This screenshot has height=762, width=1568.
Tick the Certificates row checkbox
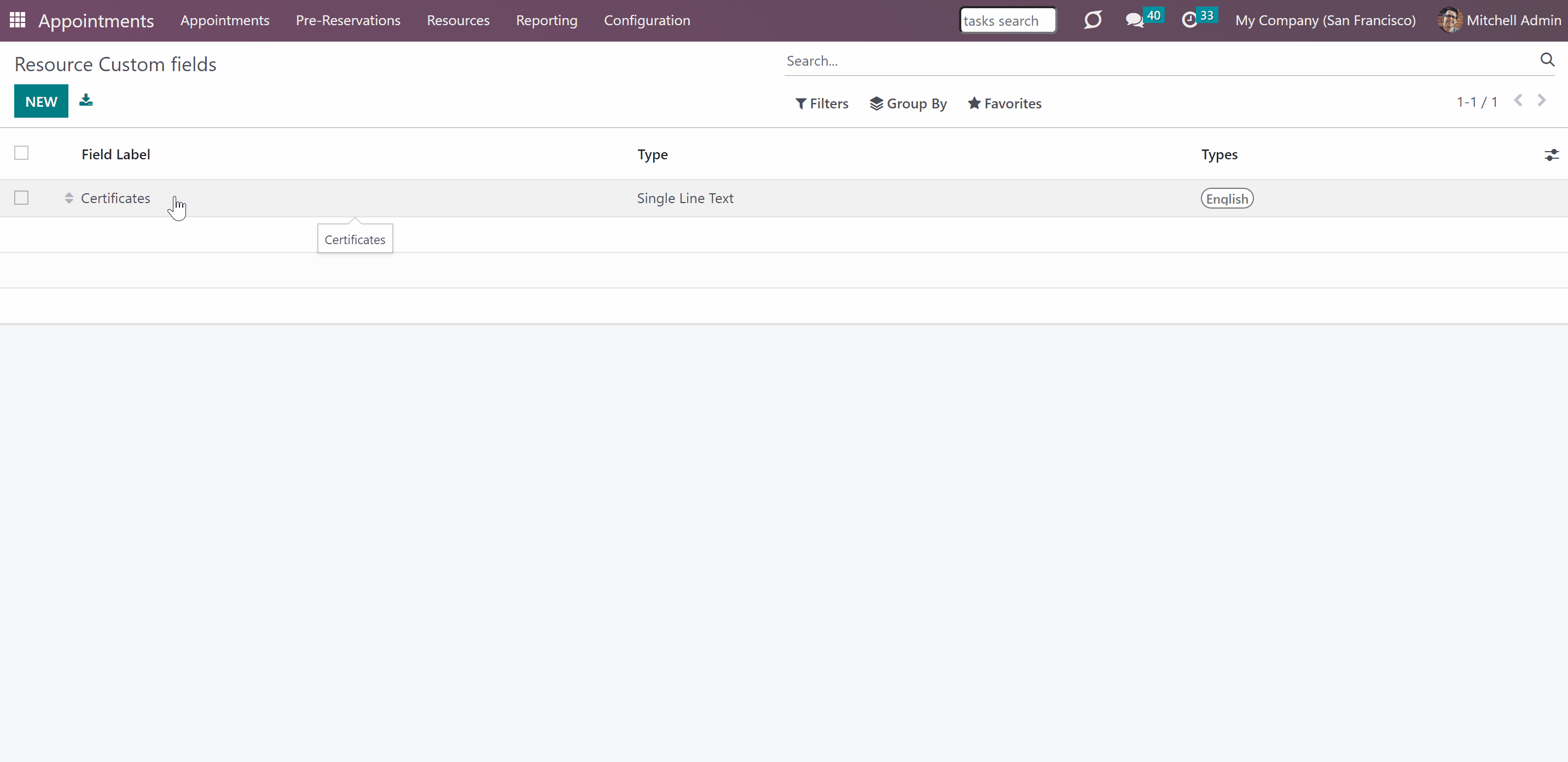tap(21, 198)
